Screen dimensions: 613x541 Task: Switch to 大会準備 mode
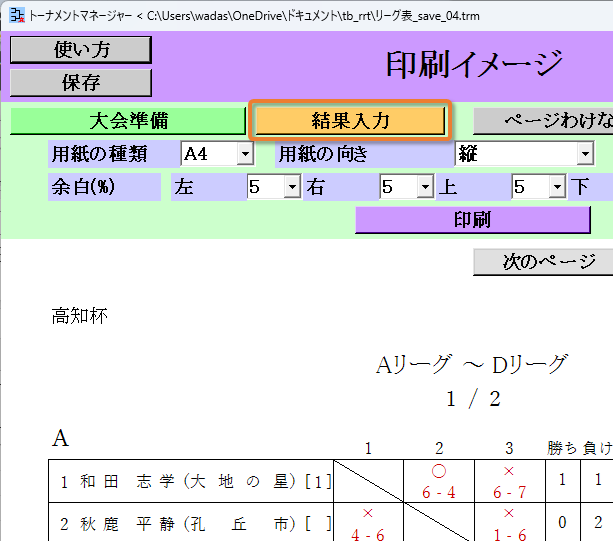click(128, 120)
